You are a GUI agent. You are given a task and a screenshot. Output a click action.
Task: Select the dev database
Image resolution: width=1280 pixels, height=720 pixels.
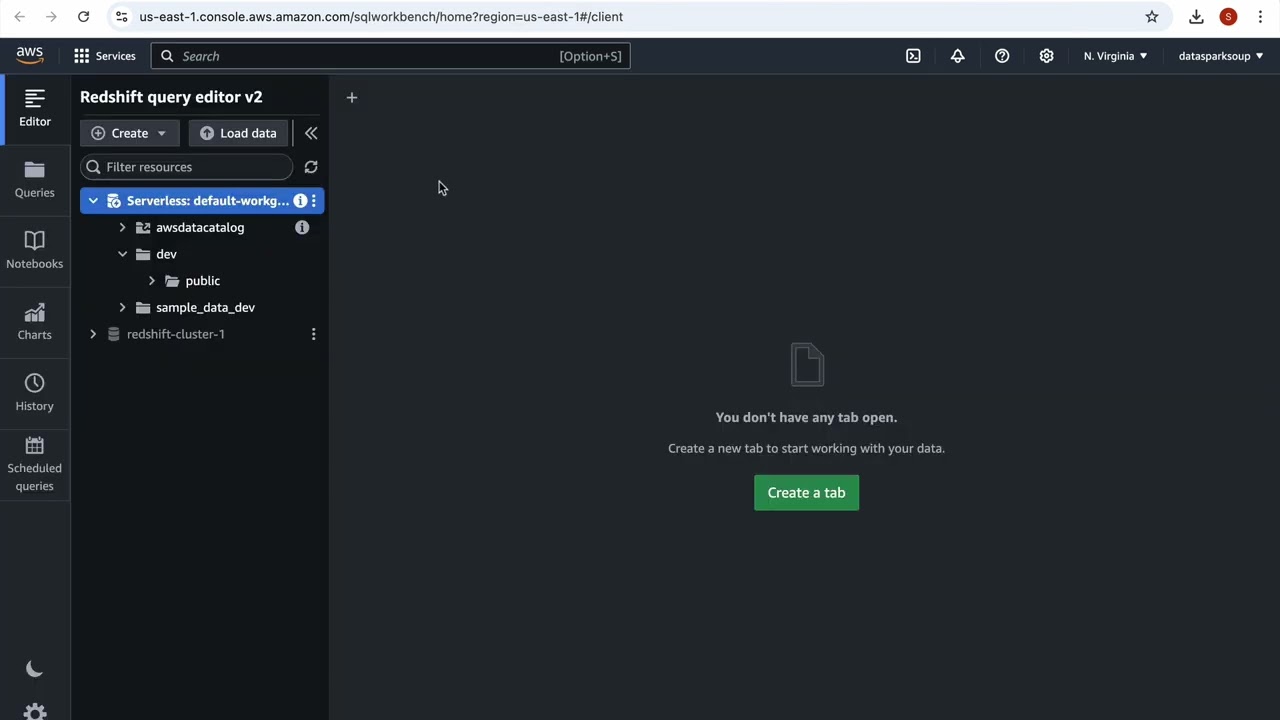click(x=166, y=254)
